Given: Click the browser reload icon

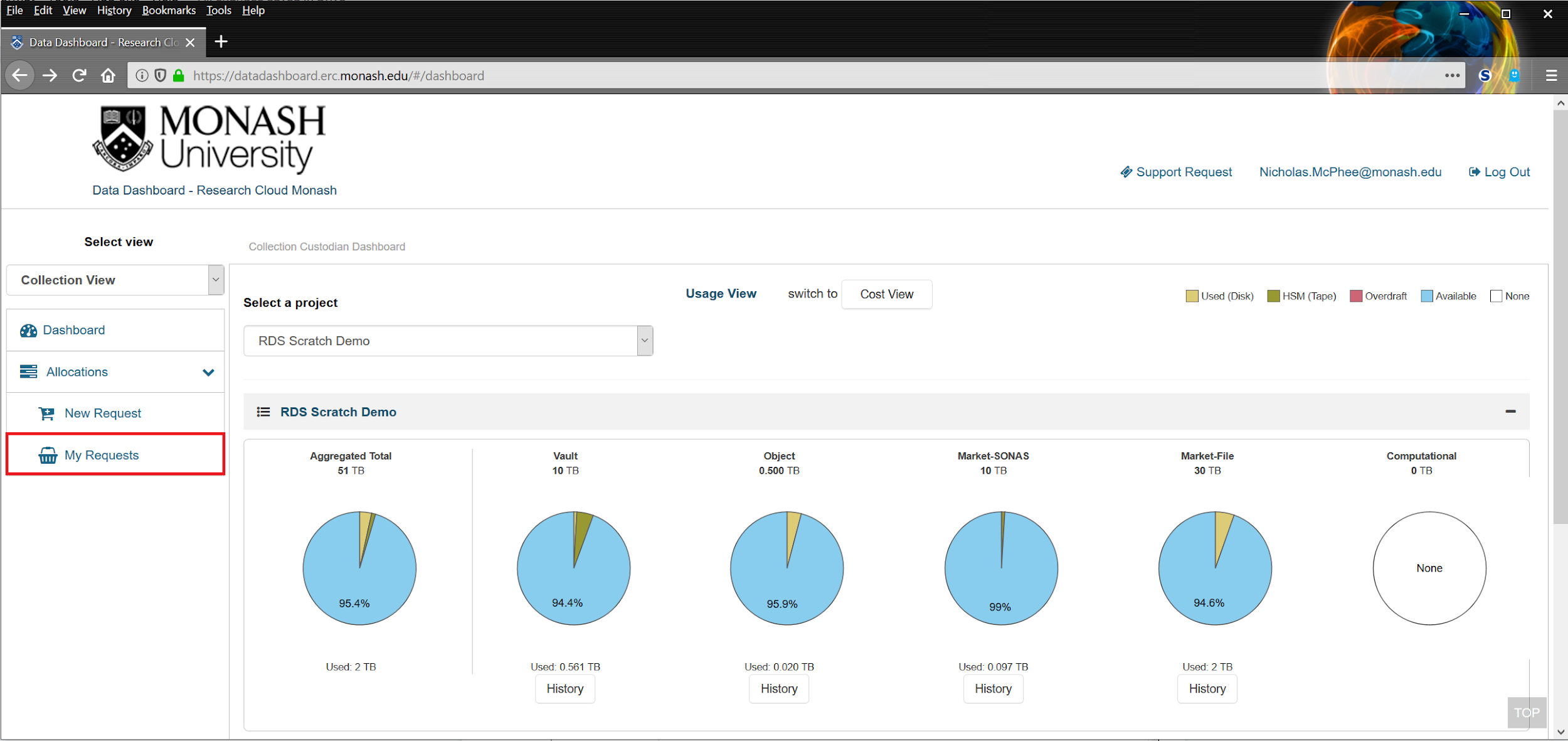Looking at the screenshot, I should [79, 76].
